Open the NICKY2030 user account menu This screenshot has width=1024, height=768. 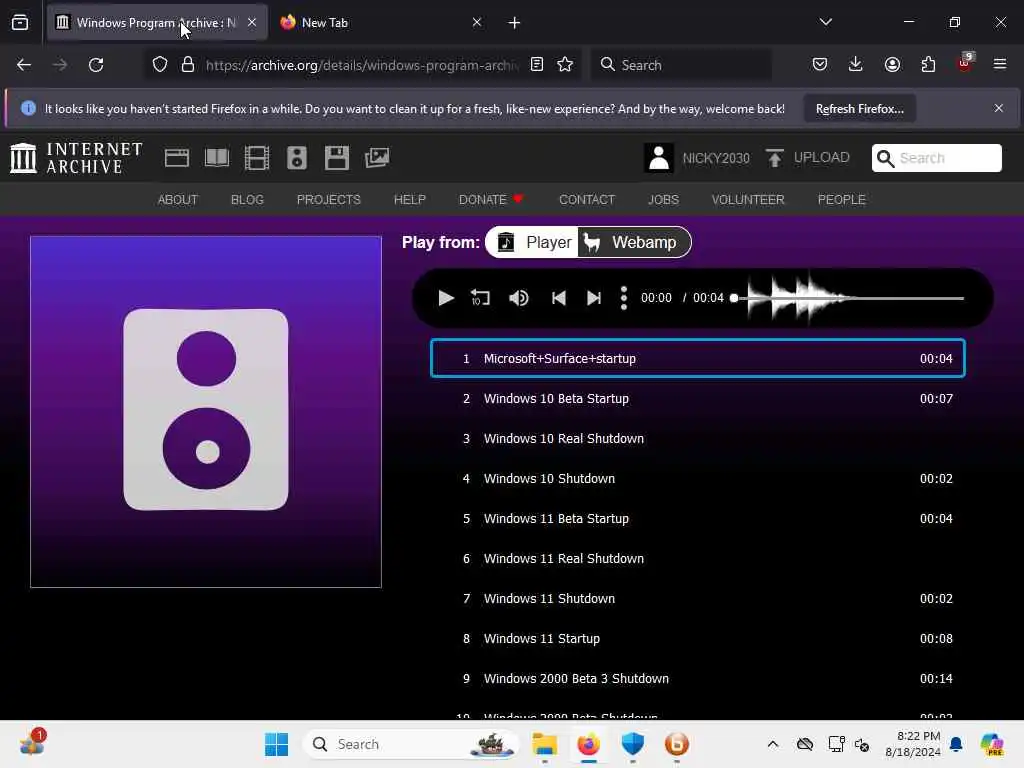click(697, 158)
